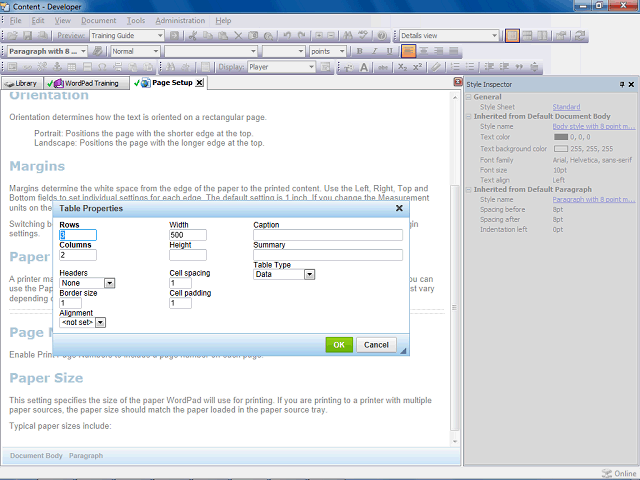
Task: Open the Display Player dropdown
Action: click(x=282, y=67)
